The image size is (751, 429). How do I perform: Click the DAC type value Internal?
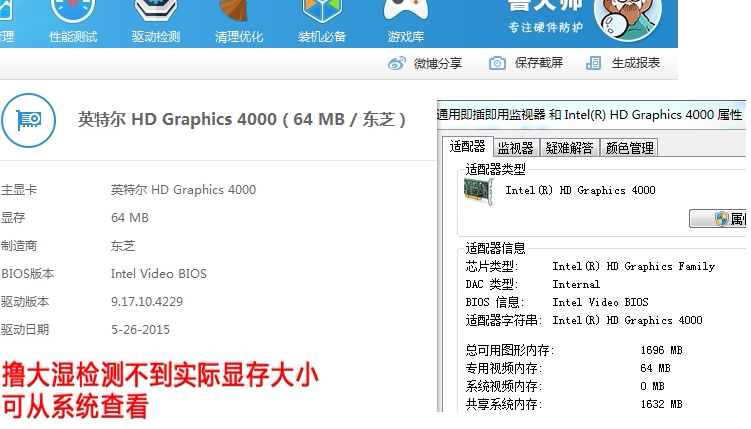[576, 284]
